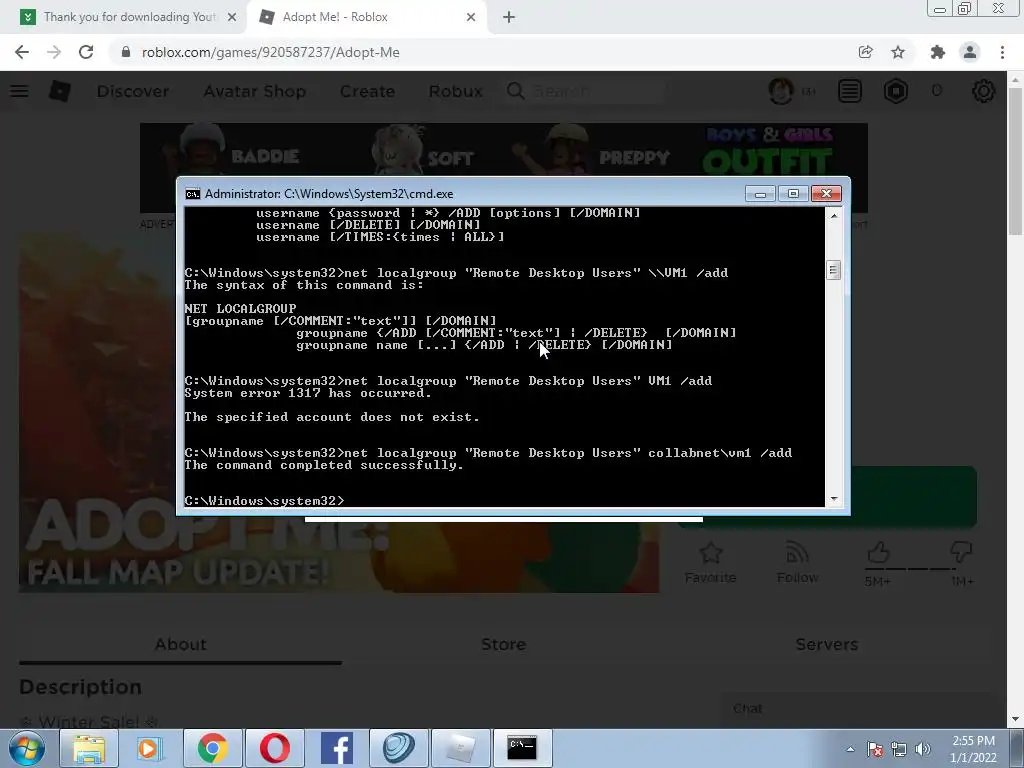The image size is (1024, 768).
Task: Click the cmd window system menu icon
Action: coord(193,194)
